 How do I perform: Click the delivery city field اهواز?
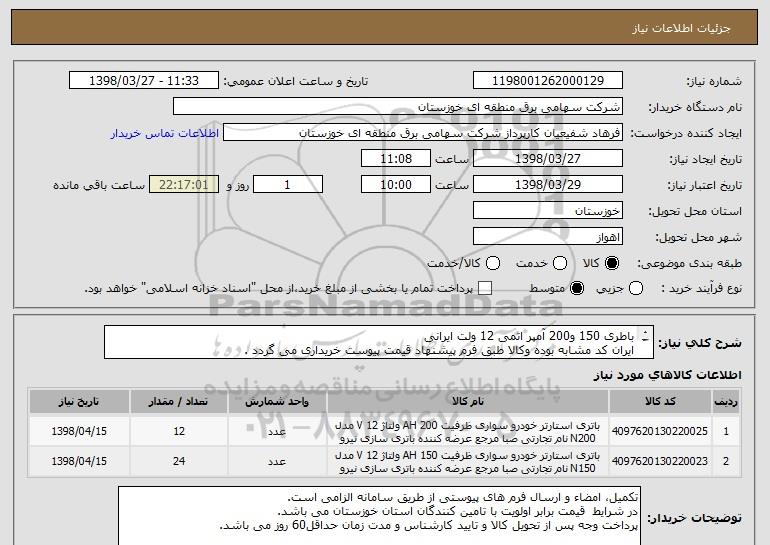click(548, 237)
